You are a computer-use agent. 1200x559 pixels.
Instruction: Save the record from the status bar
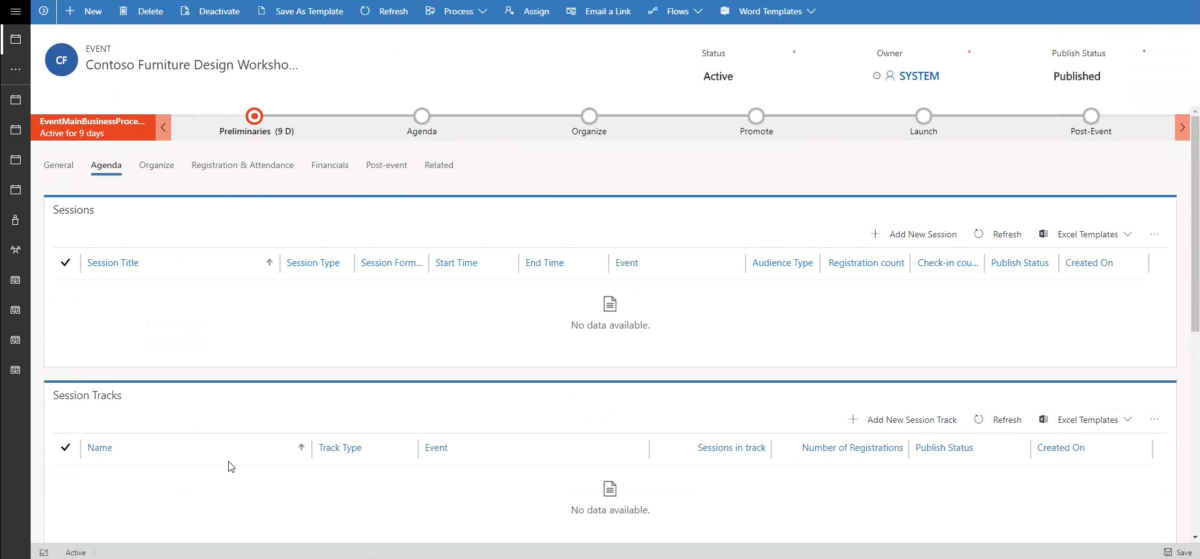(1177, 552)
